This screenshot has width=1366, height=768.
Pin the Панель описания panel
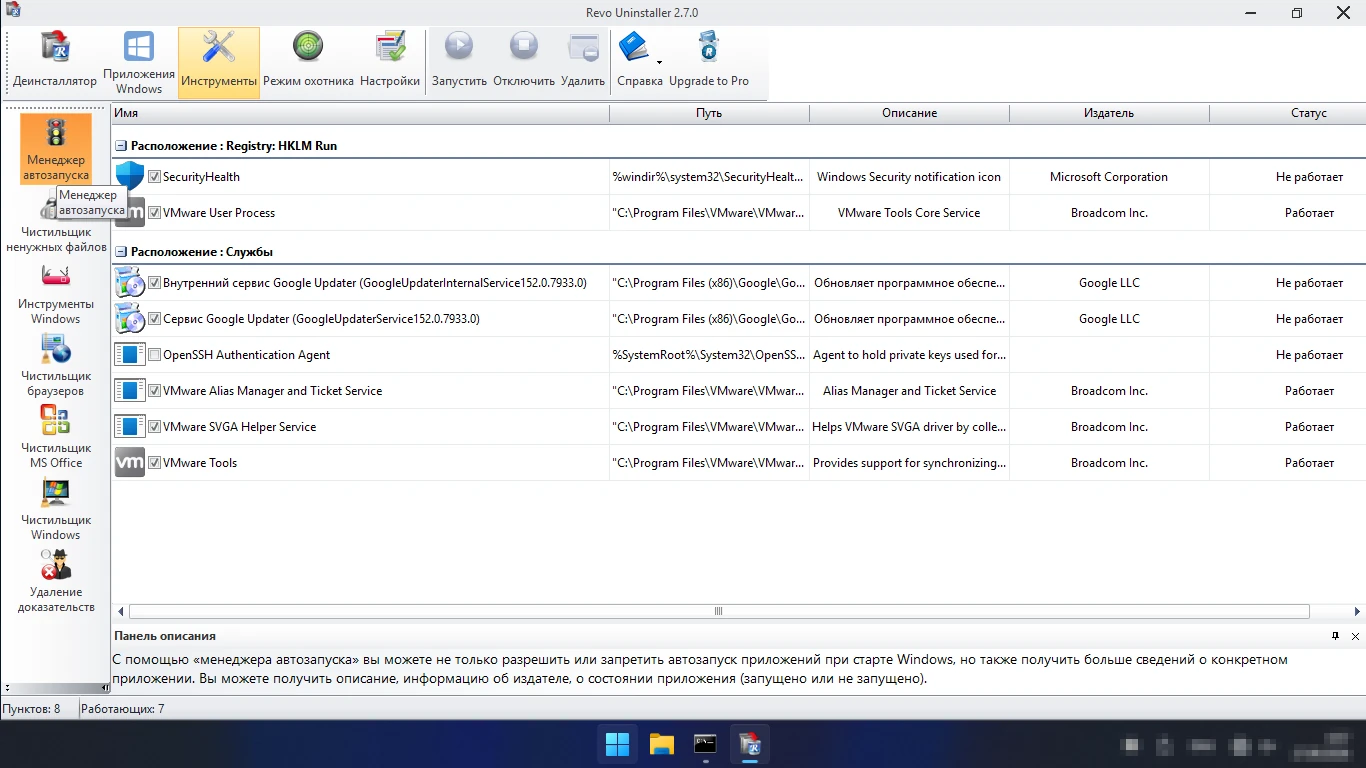(1336, 636)
